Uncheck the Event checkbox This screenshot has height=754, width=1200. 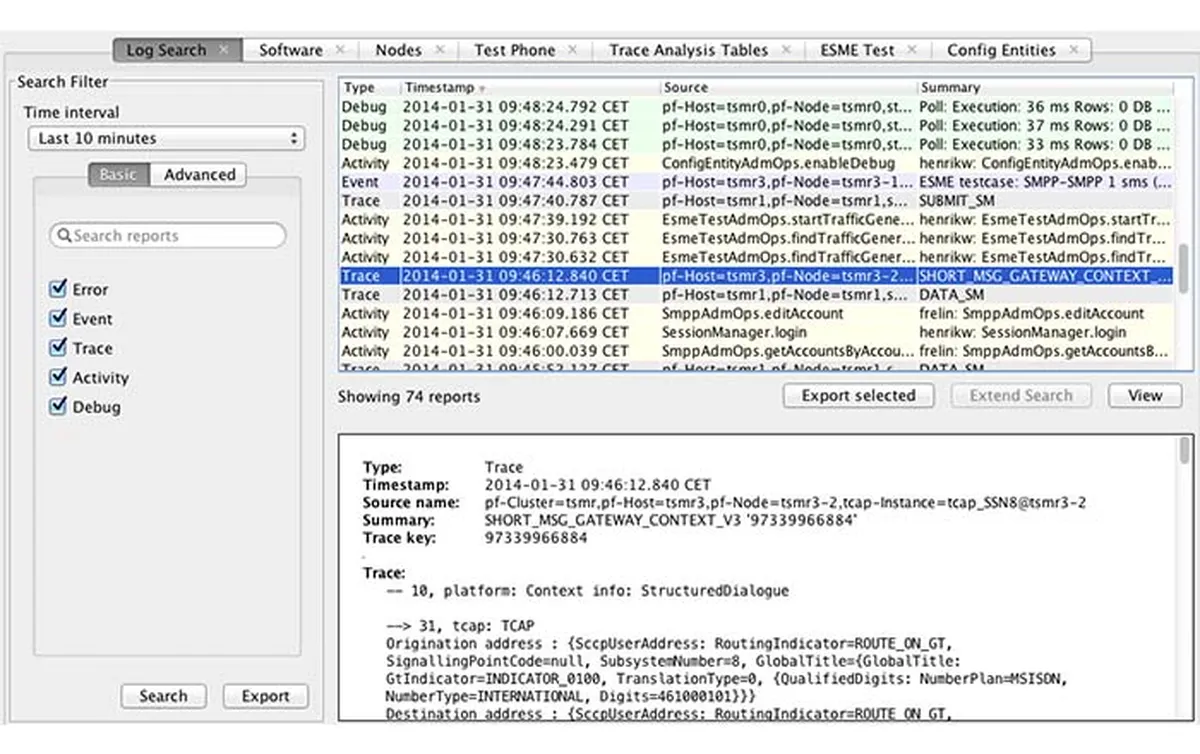tap(57, 319)
